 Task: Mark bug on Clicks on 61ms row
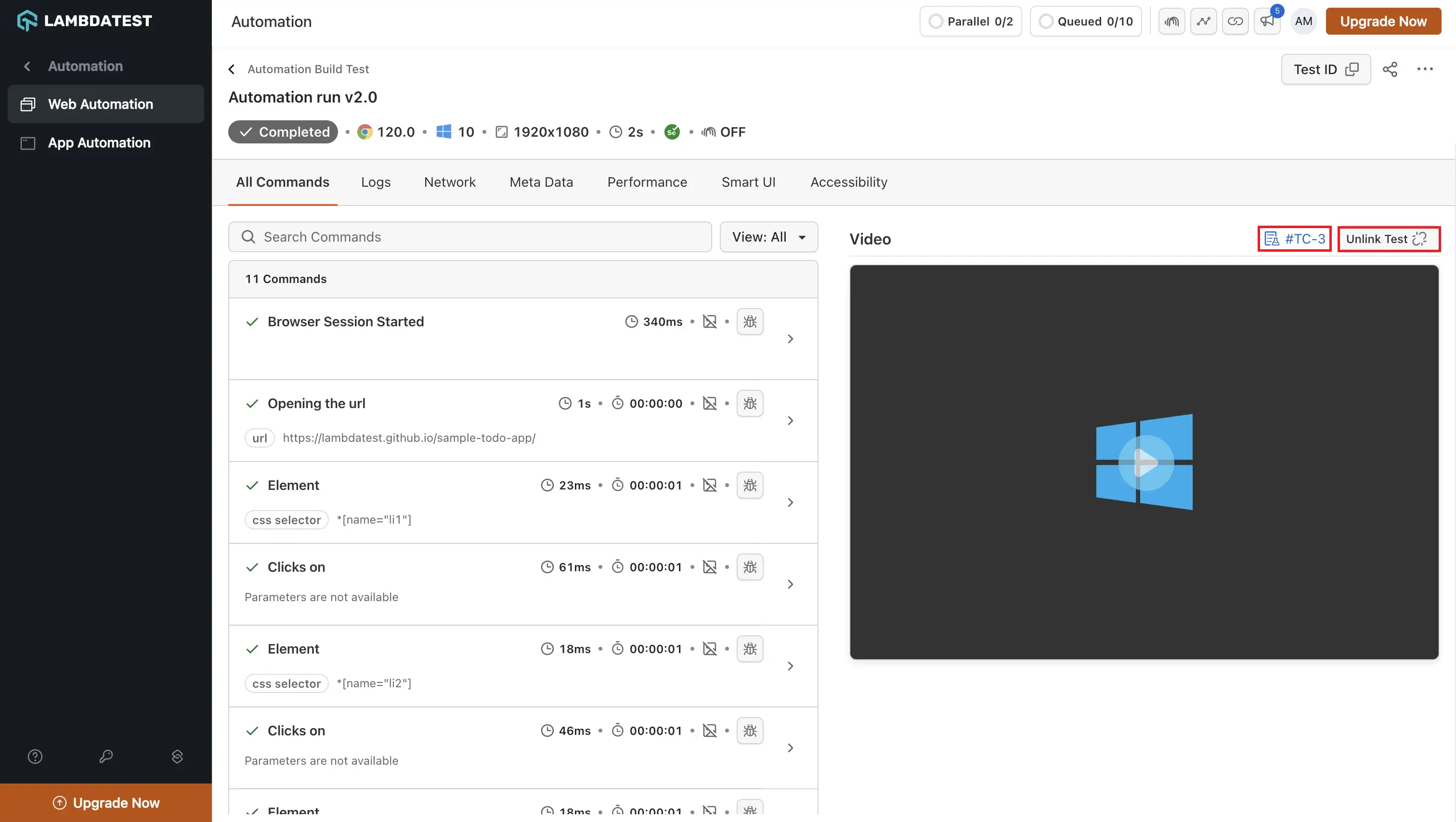750,567
